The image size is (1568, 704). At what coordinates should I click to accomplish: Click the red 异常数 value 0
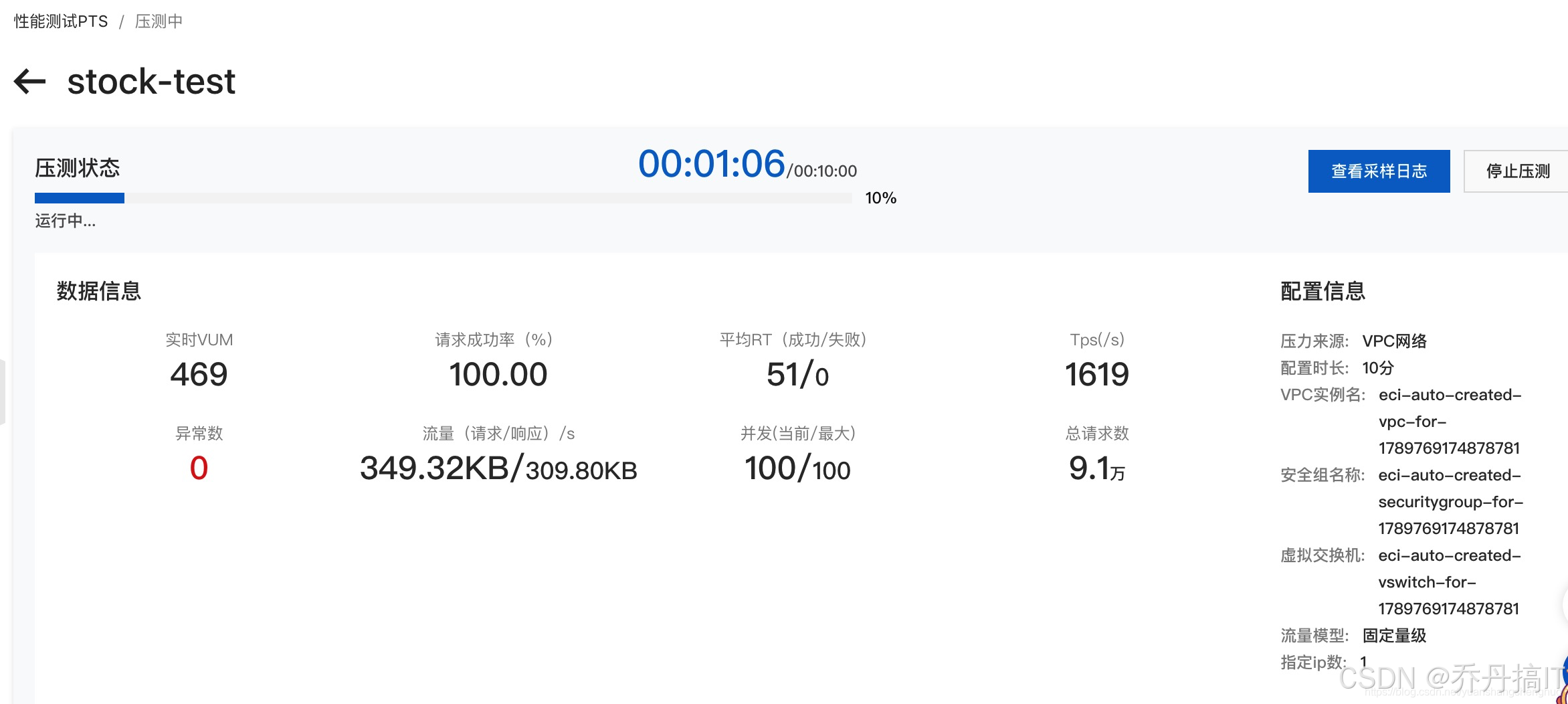click(199, 468)
